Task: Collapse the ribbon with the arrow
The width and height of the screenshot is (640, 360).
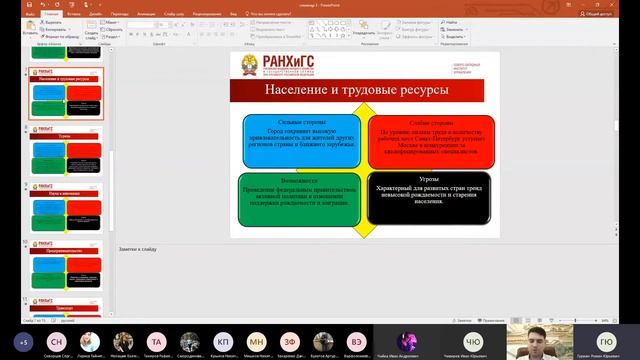Action: coord(614,44)
